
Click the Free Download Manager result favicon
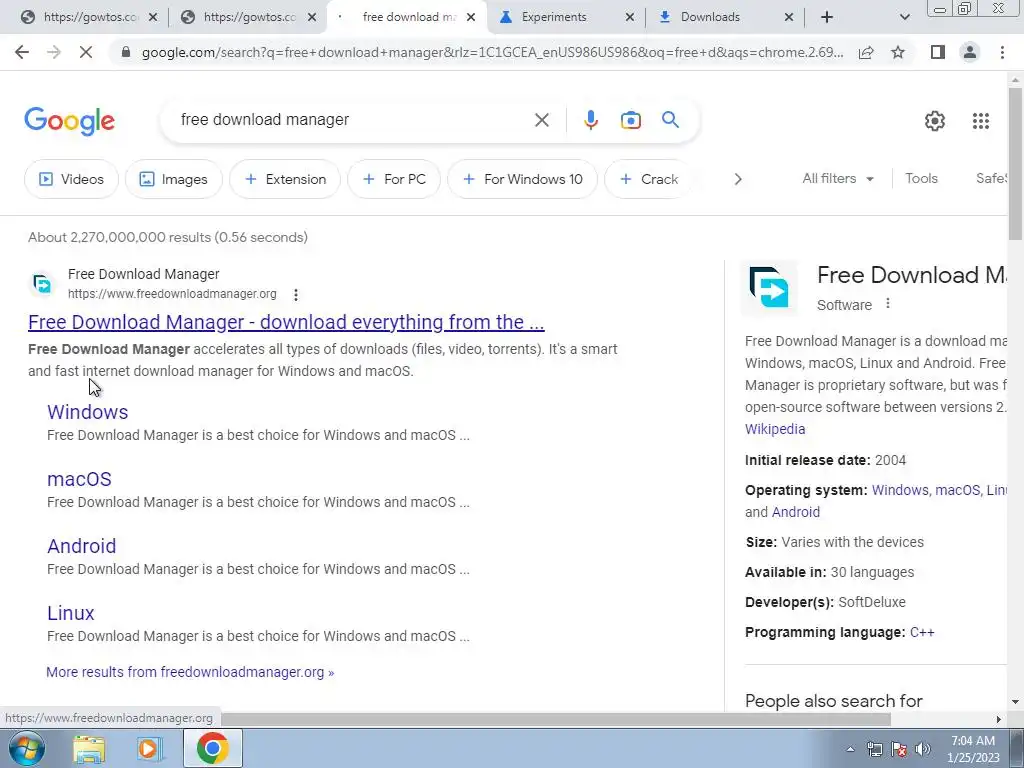[x=42, y=284]
